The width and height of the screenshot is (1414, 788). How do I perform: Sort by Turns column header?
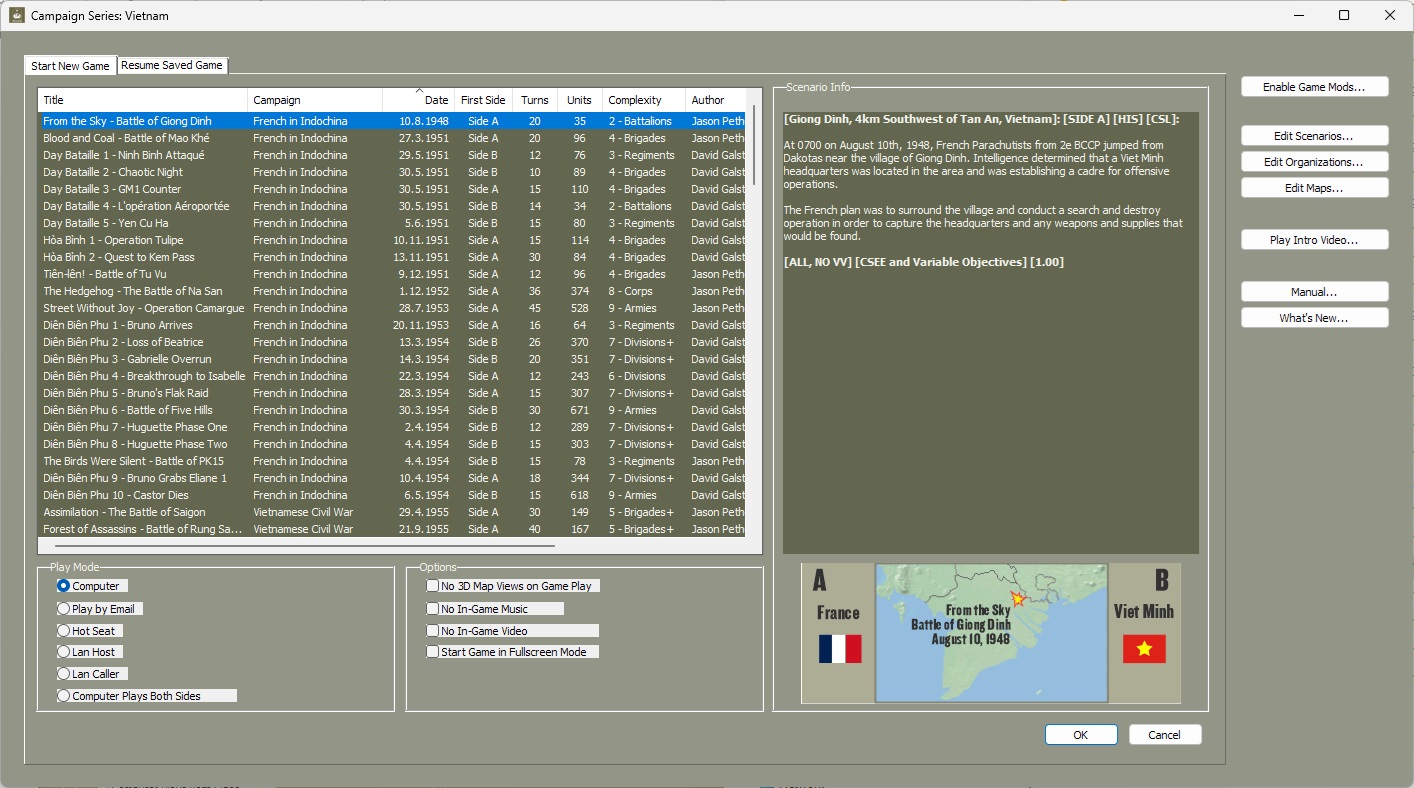click(x=535, y=100)
